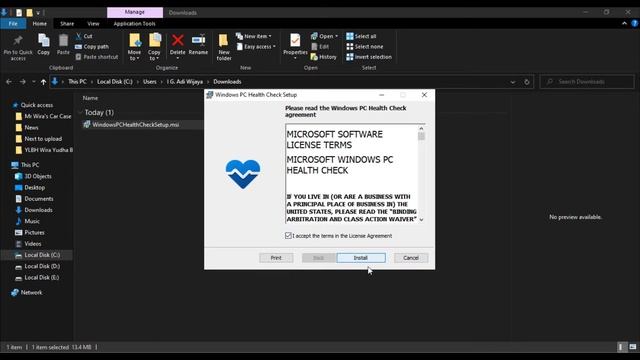640x360 pixels.
Task: Go forward in Explorer navigation
Action: pos(22,82)
